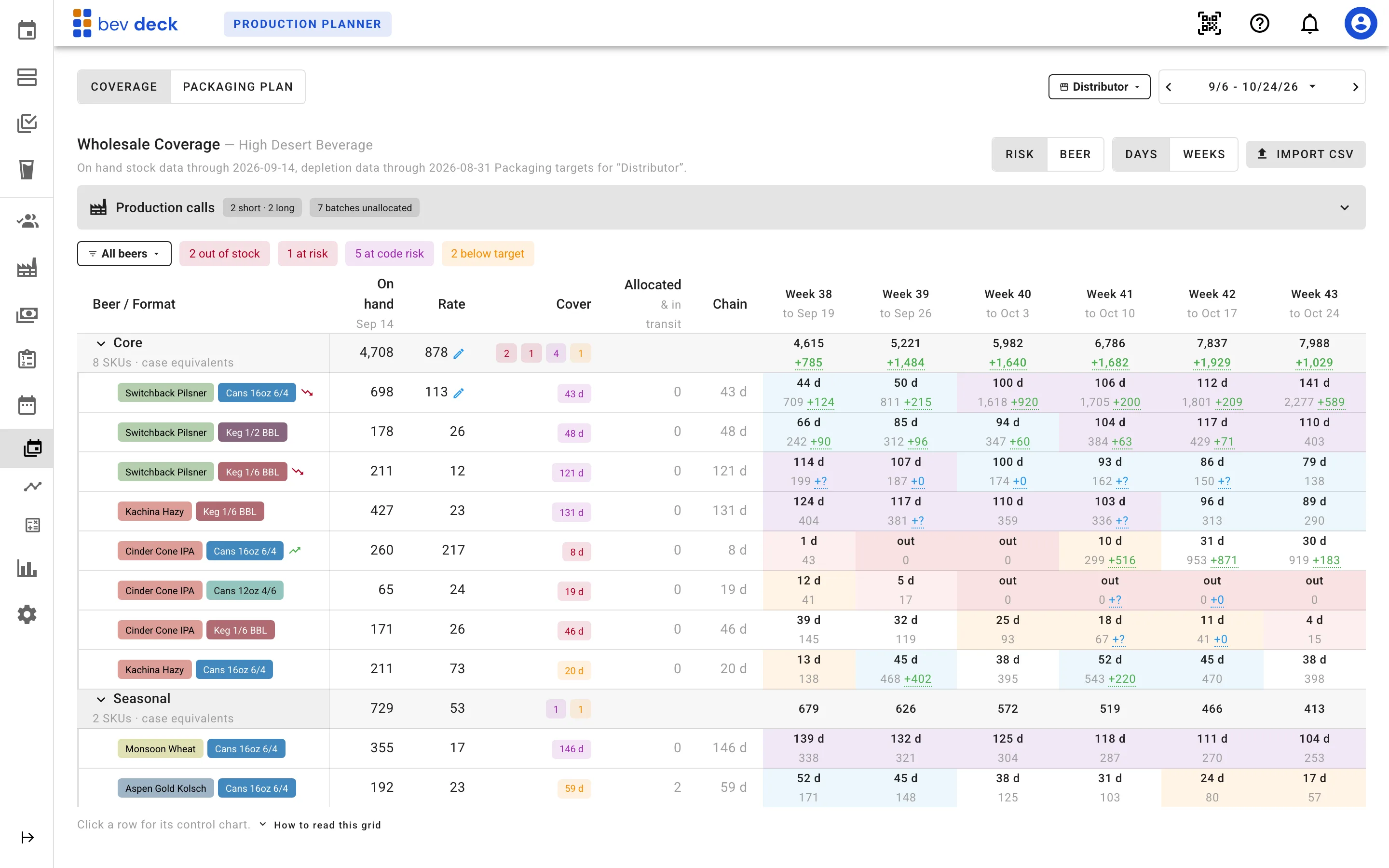
Task: Open the glass/pint icon in sidebar
Action: click(x=27, y=169)
